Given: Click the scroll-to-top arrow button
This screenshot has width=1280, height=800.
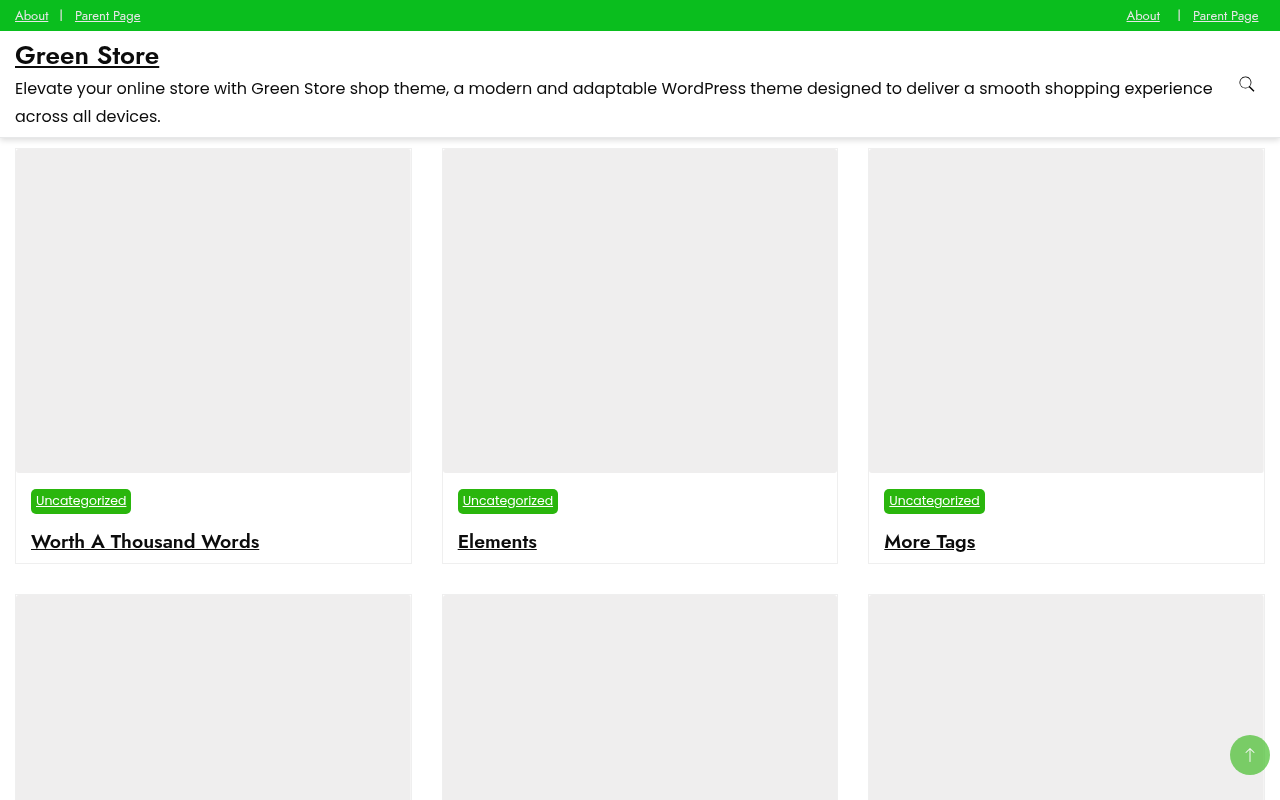Looking at the screenshot, I should click(x=1250, y=755).
